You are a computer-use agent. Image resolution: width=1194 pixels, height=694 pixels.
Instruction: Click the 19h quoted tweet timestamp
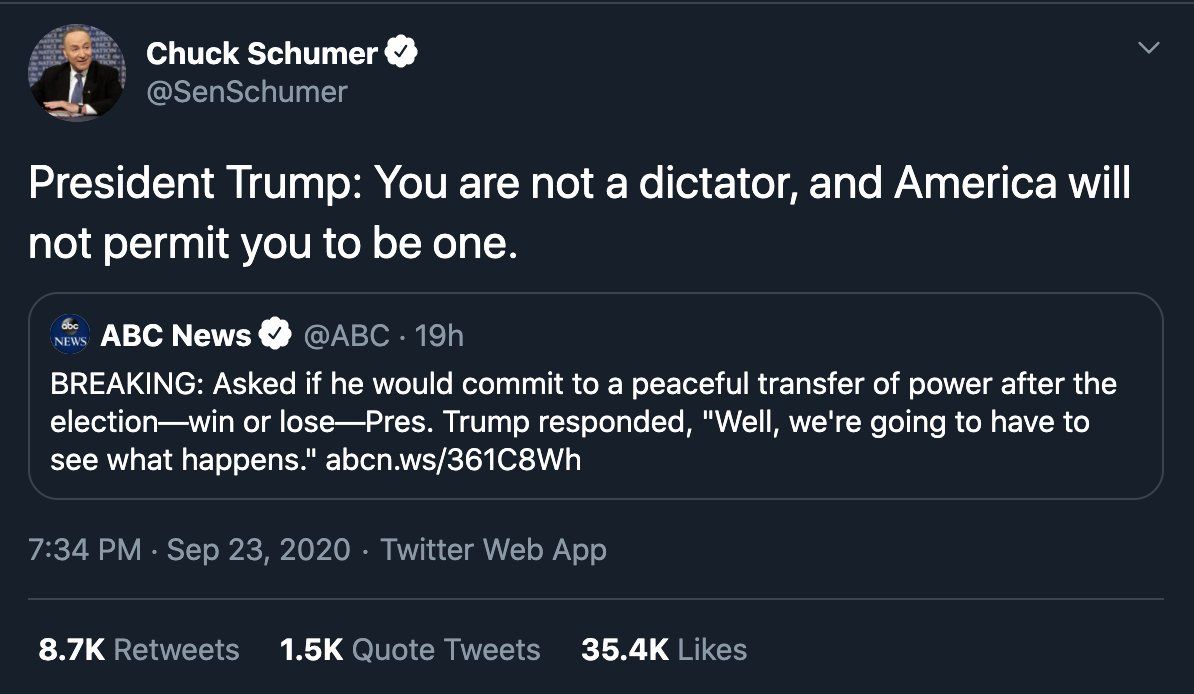tap(440, 335)
